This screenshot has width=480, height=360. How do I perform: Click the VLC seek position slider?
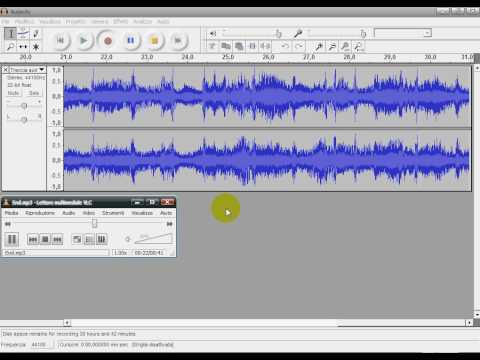89,224
